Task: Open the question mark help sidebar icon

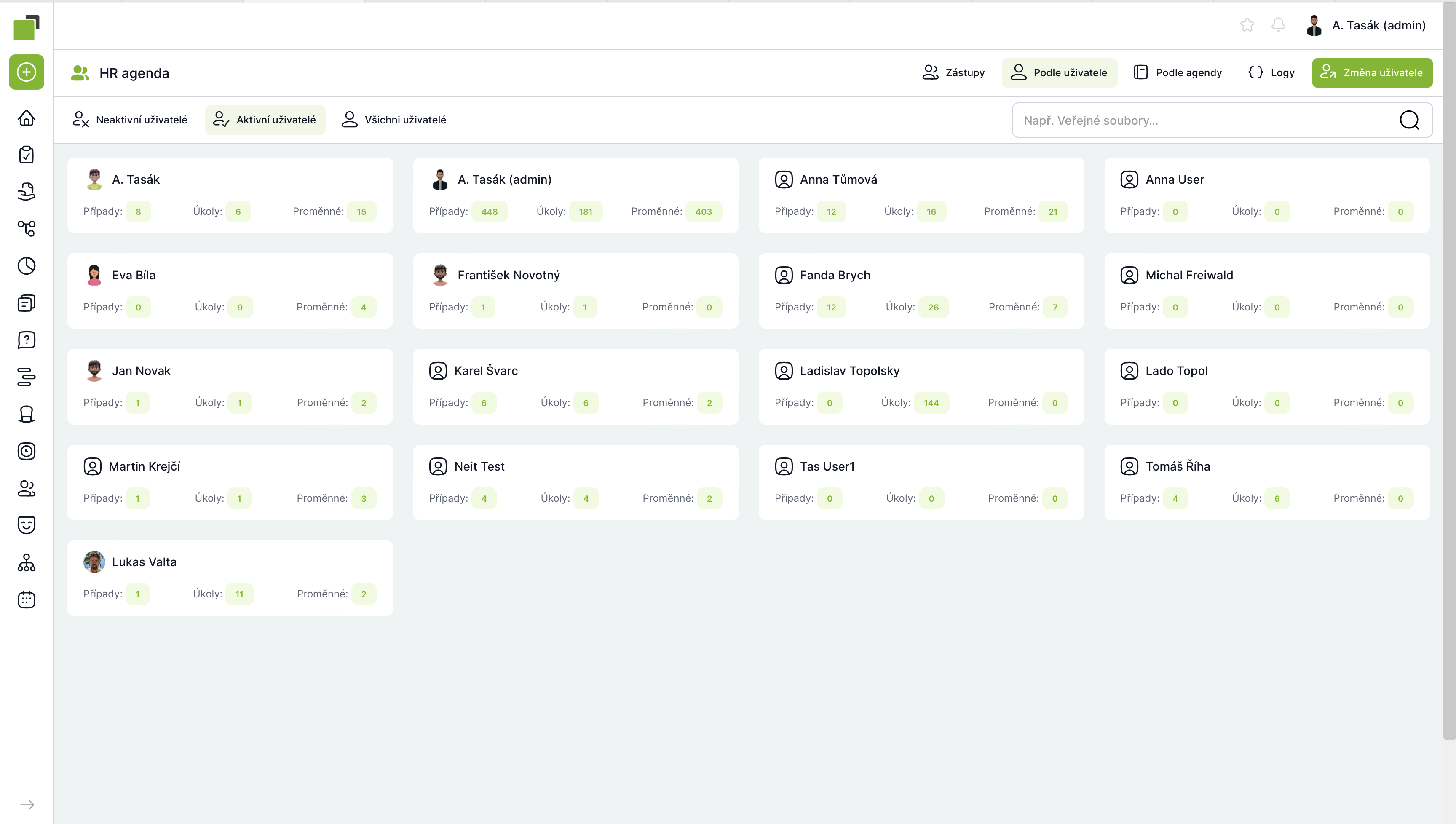Action: [26, 340]
